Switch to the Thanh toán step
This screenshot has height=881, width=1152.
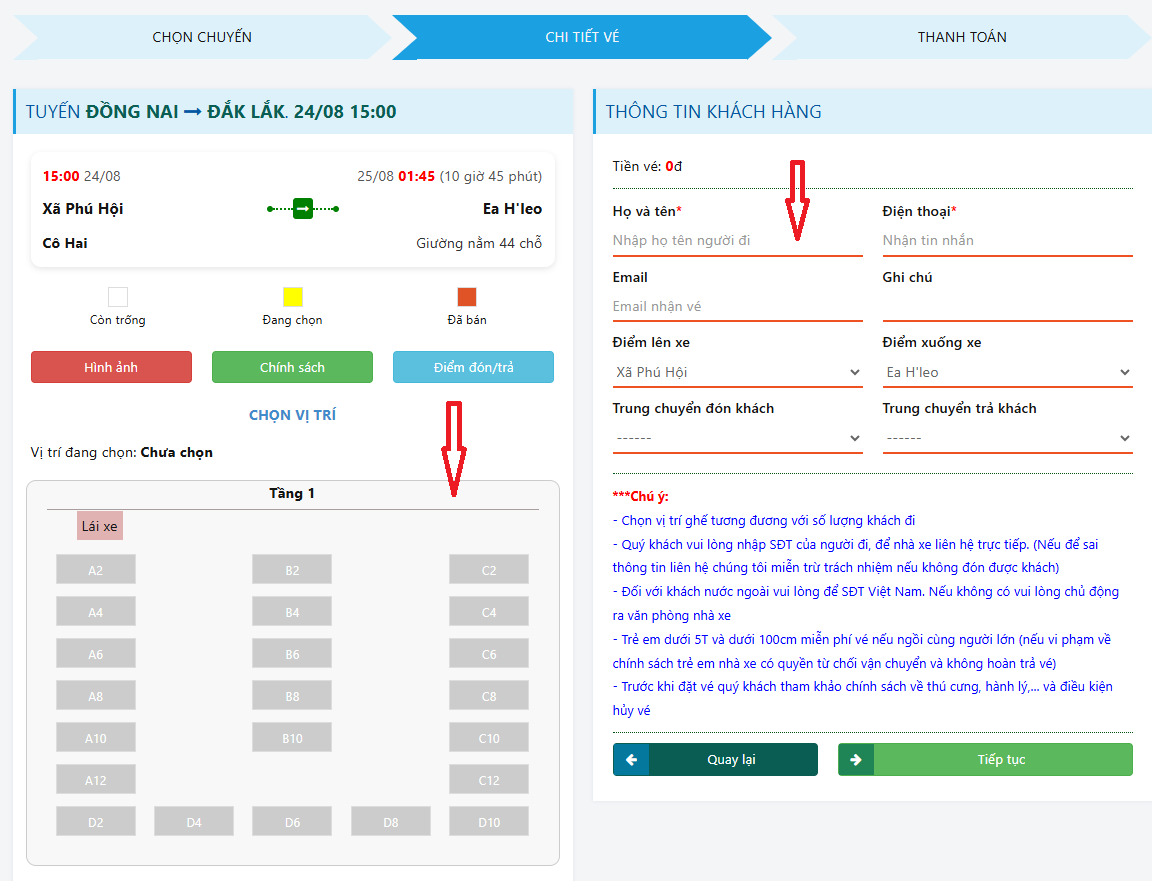pos(962,37)
